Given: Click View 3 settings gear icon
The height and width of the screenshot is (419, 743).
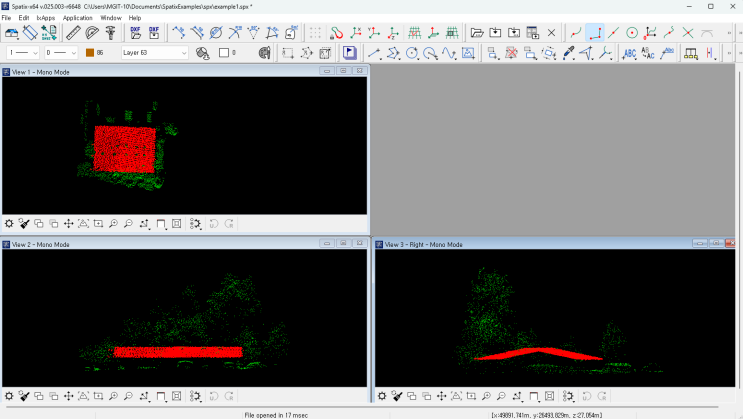Looking at the screenshot, I should (382, 396).
